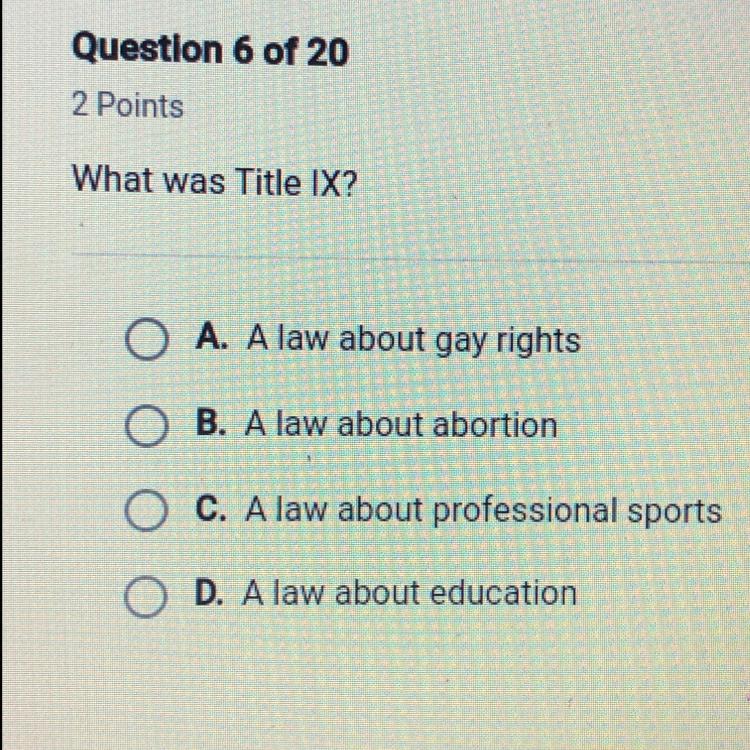Image resolution: width=750 pixels, height=750 pixels.
Task: Click the 'Question 6 of 20' heading
Action: (x=210, y=50)
